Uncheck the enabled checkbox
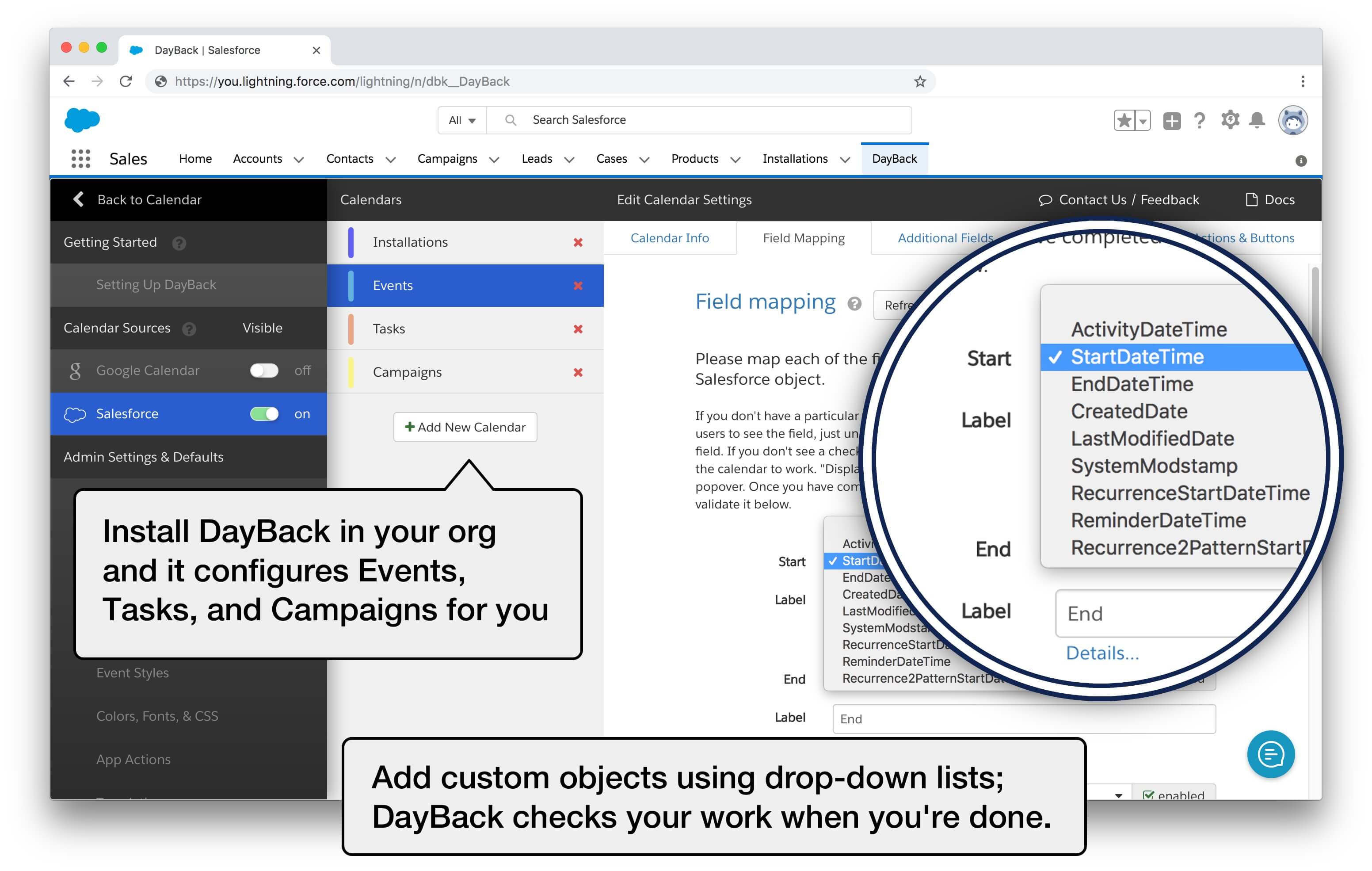 [1149, 795]
